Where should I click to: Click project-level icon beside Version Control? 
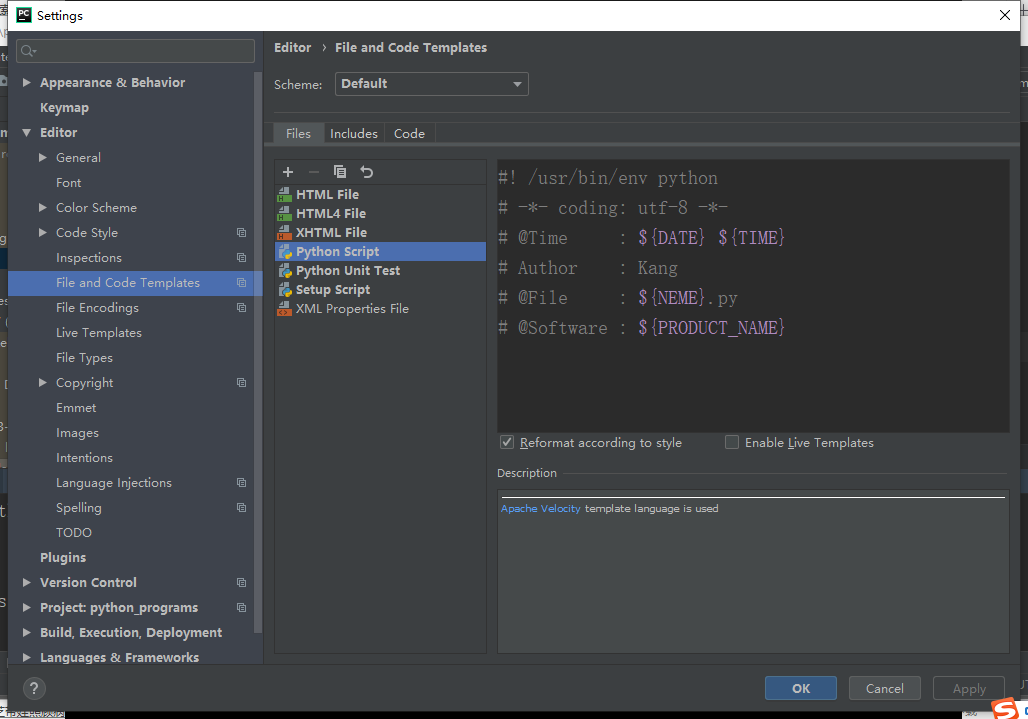click(241, 583)
